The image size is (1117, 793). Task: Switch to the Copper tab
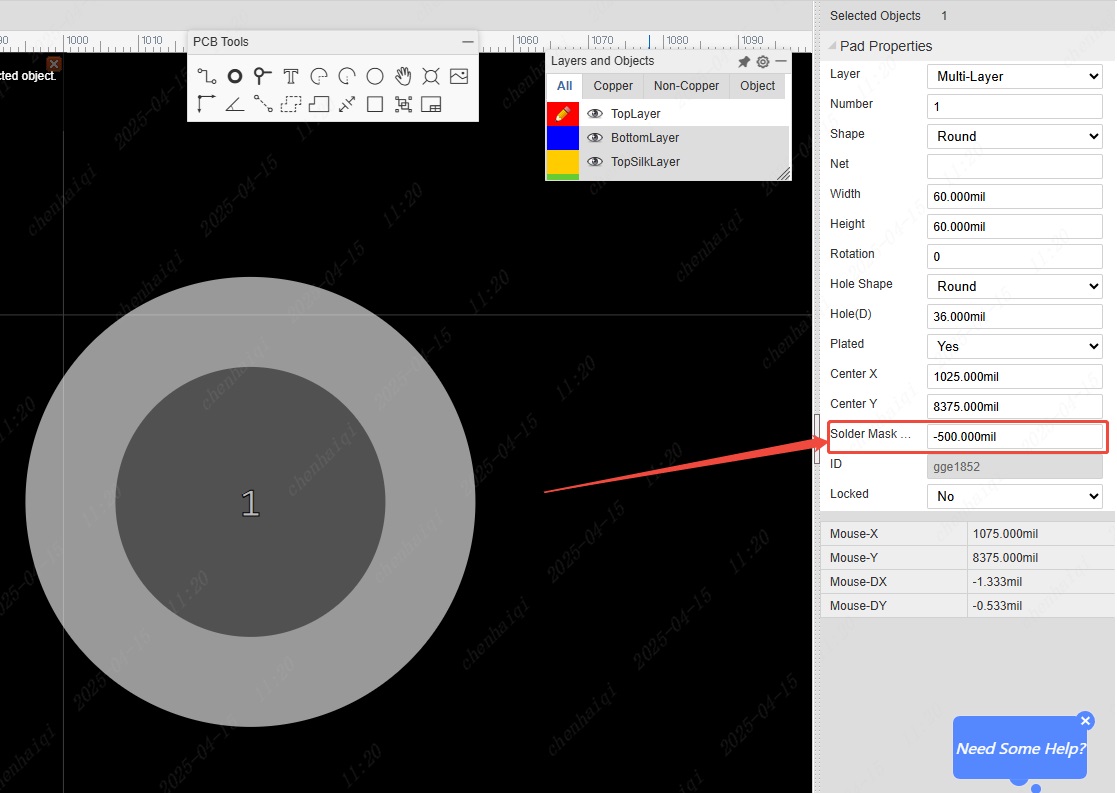(x=613, y=86)
